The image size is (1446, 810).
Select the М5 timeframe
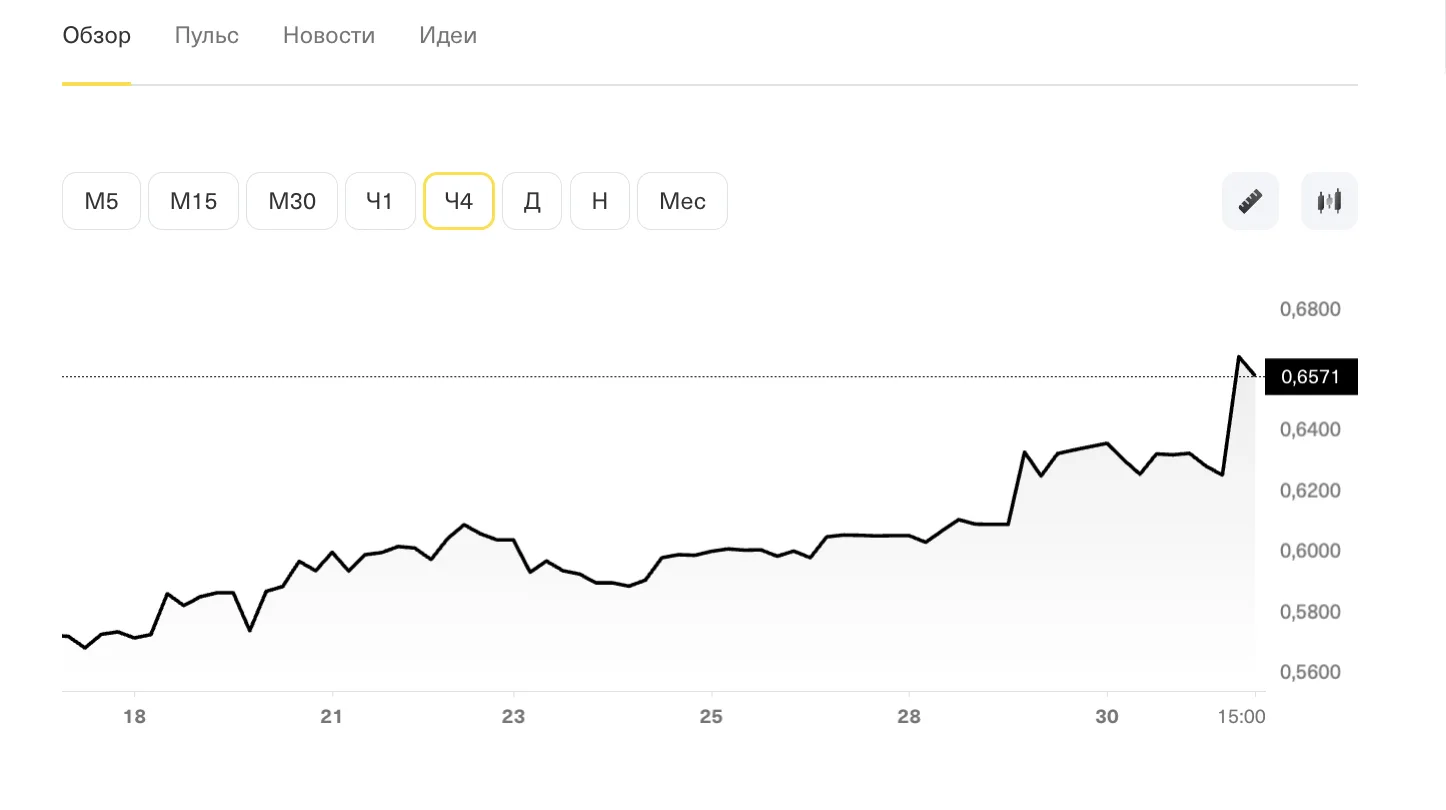point(101,201)
